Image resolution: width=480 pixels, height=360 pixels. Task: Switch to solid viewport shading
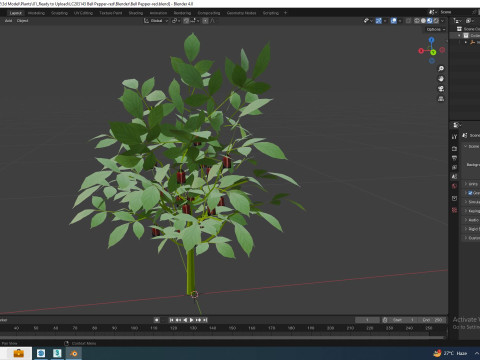tap(423, 21)
